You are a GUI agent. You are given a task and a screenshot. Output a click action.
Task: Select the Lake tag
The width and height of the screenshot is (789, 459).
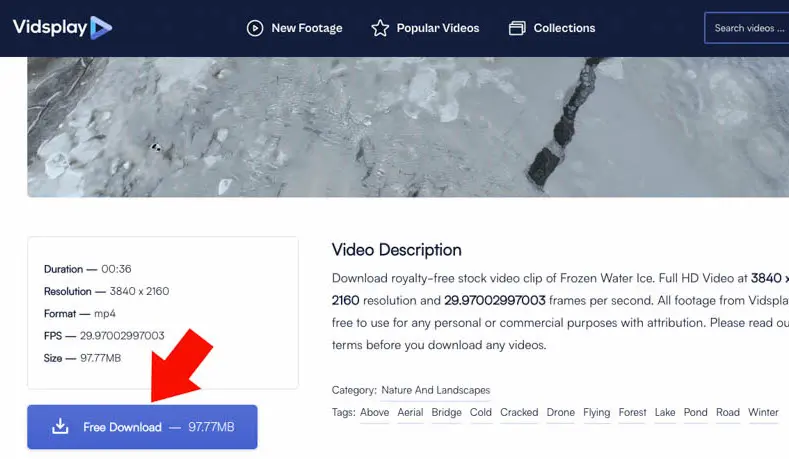point(665,412)
